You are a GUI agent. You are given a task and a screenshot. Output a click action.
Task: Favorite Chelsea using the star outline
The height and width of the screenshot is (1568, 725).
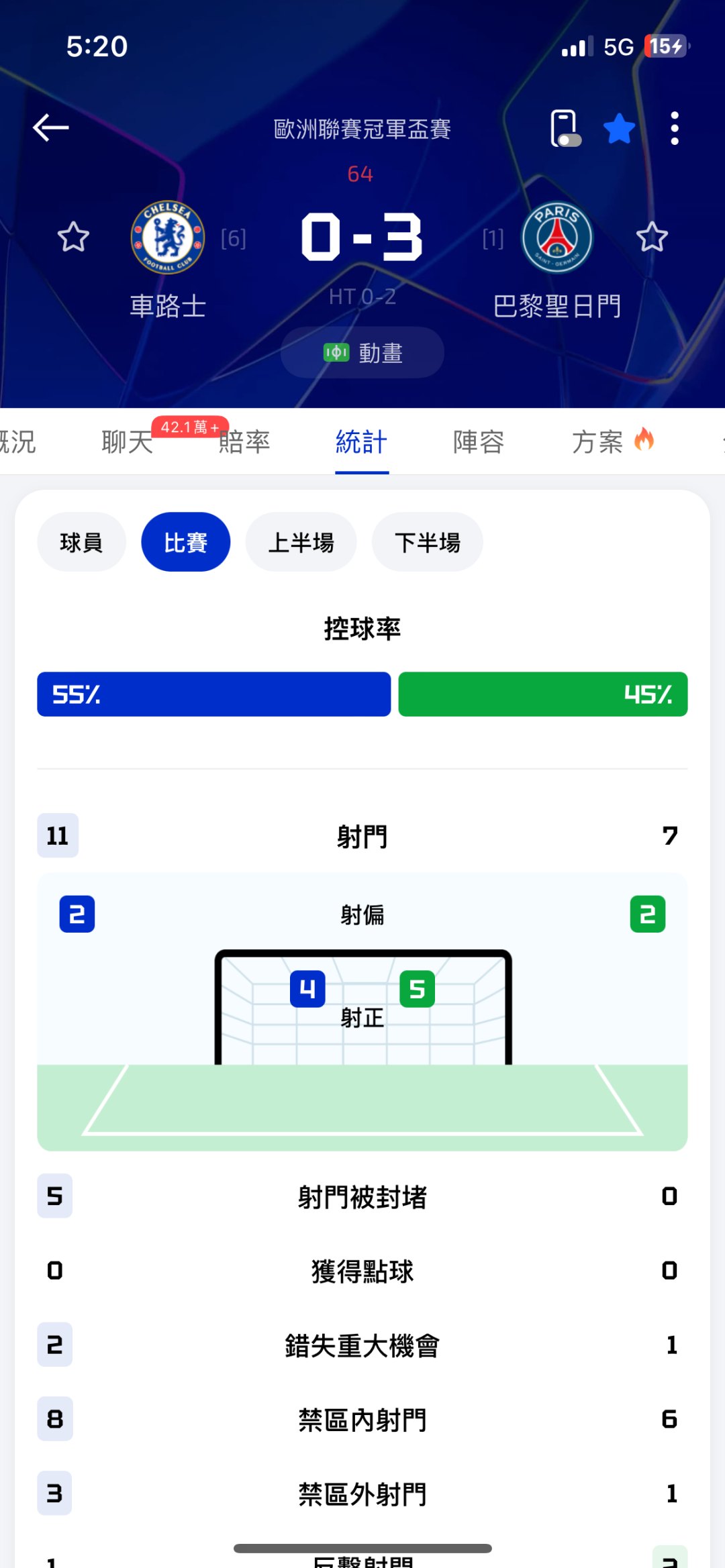[x=73, y=237]
